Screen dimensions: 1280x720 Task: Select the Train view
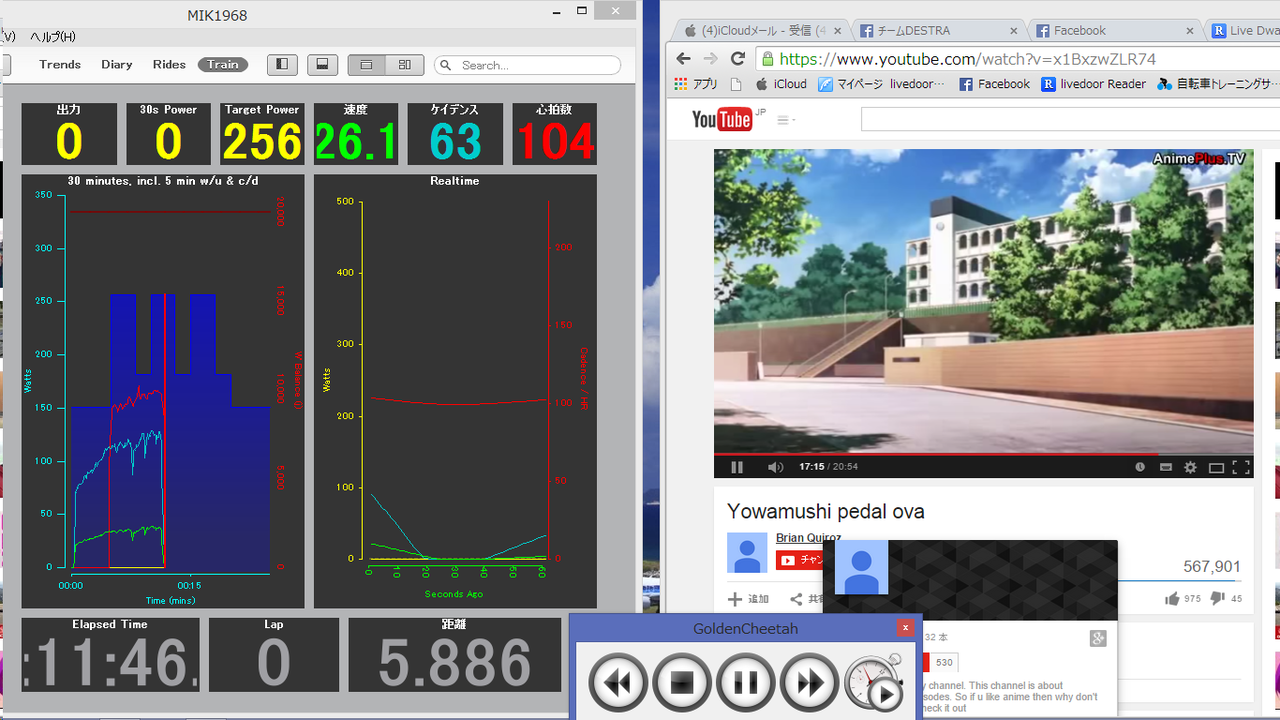[223, 65]
